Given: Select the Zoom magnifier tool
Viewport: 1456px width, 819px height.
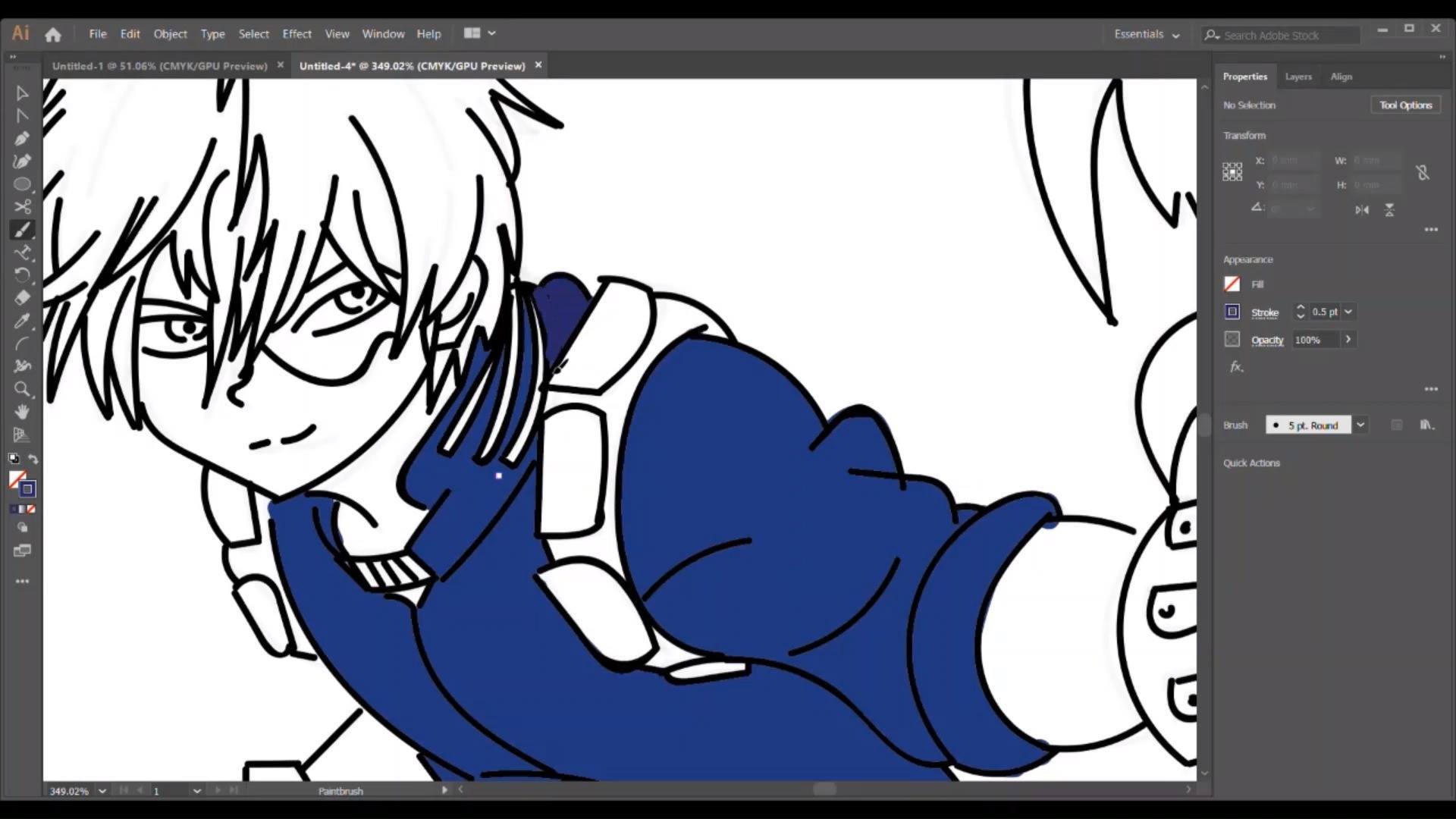Looking at the screenshot, I should tap(22, 389).
